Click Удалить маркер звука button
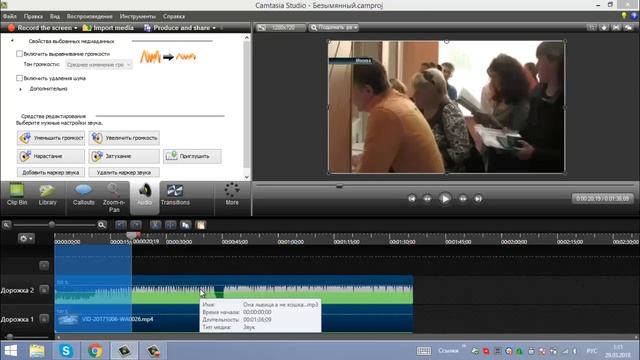Screen dimensions: 640x360 tap(124, 172)
